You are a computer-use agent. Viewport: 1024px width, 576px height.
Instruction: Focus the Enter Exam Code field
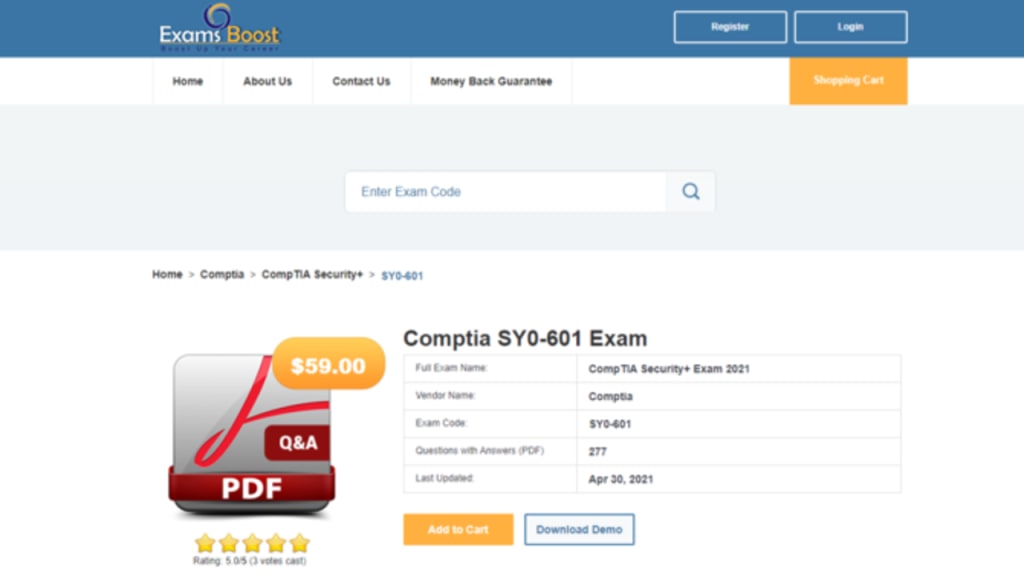coord(505,191)
